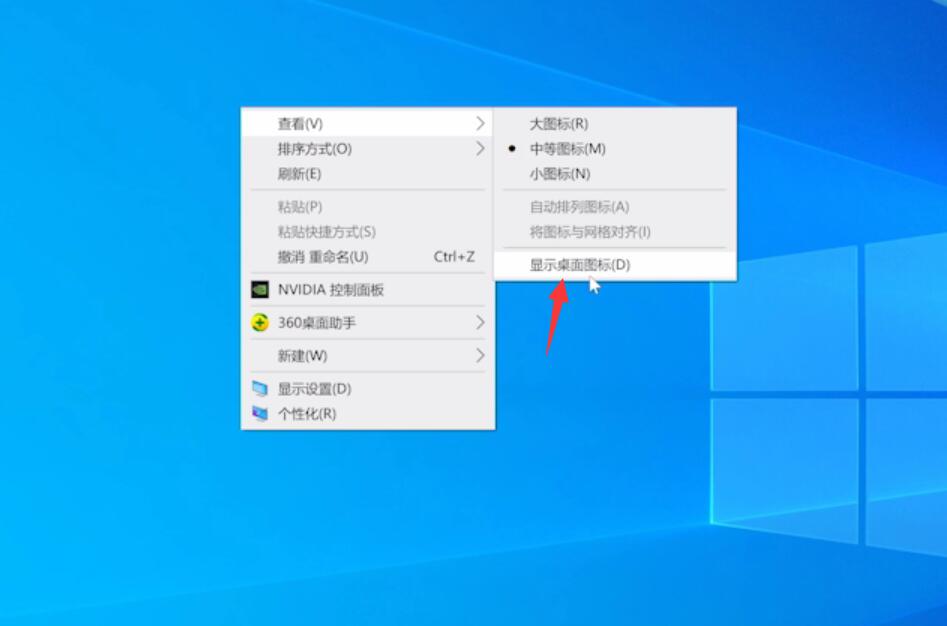947x626 pixels.
Task: Open 360桌面助手 menu entry
Action: point(368,323)
